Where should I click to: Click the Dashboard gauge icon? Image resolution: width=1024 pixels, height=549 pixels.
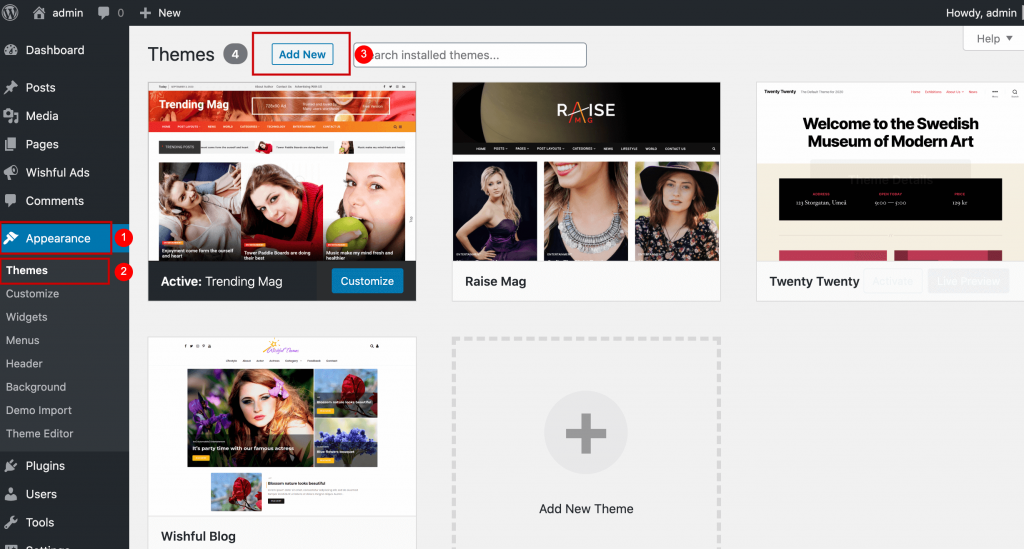[x=10, y=50]
